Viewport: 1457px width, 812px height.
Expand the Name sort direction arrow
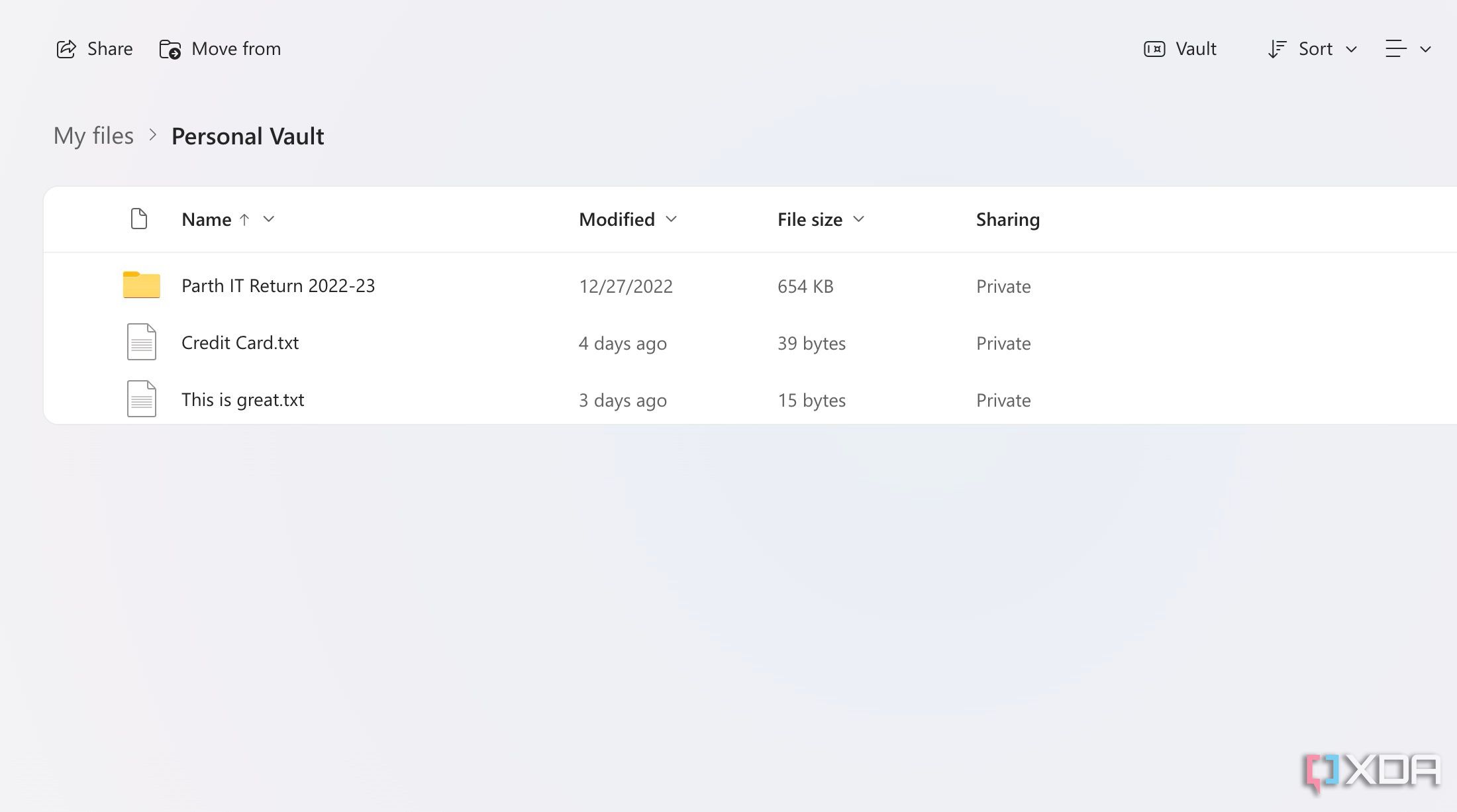(267, 219)
